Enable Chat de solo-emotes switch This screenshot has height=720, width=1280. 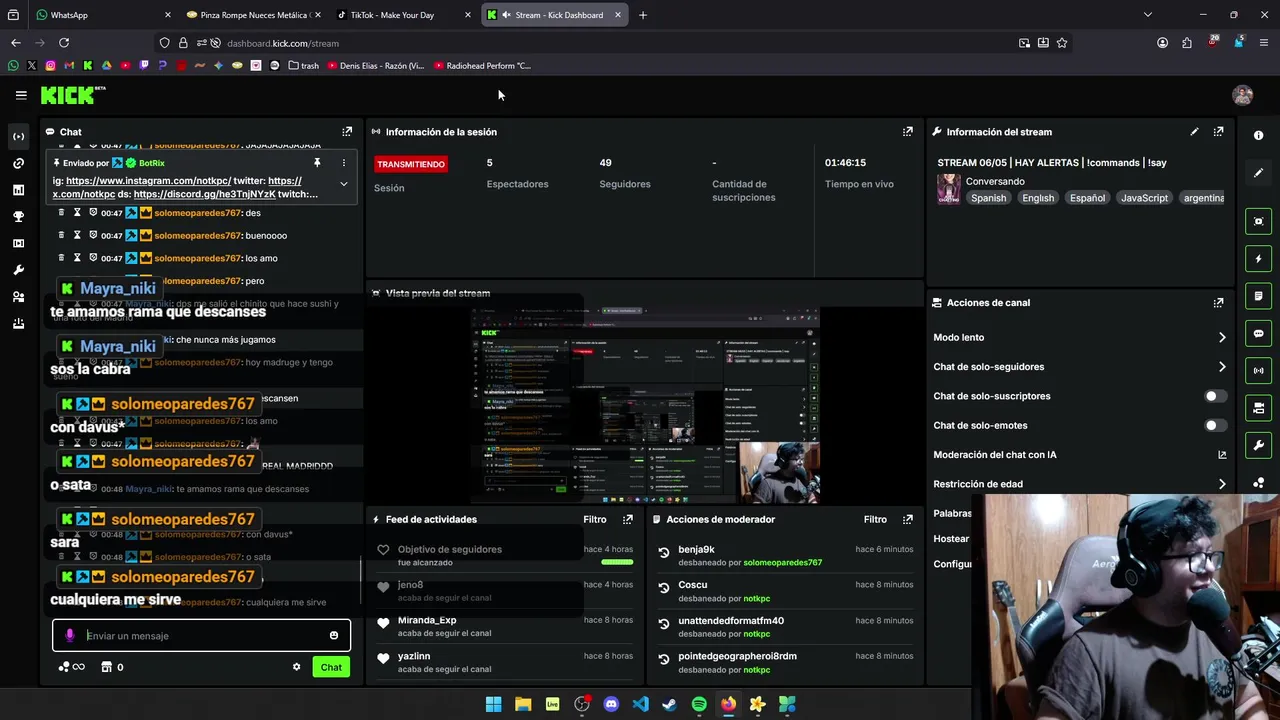1214,425
